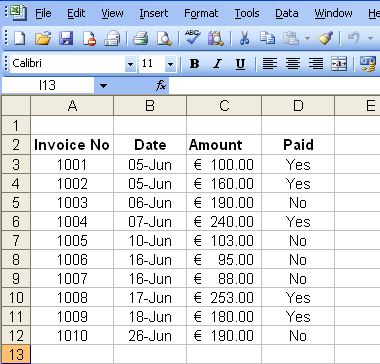
Task: Select the € 95.00 amount cell
Action: click(224, 259)
